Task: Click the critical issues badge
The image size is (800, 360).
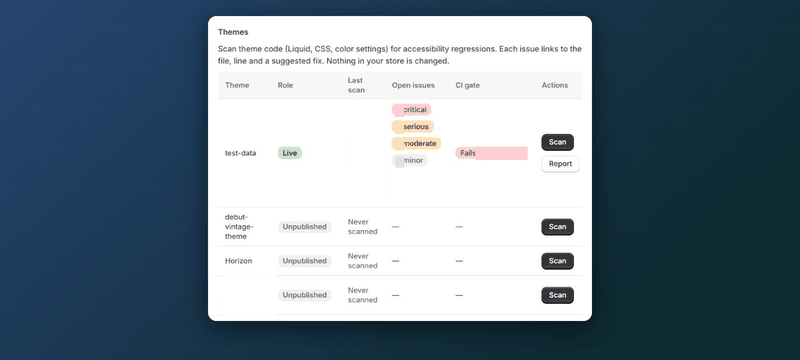Action: pyautogui.click(x=411, y=110)
